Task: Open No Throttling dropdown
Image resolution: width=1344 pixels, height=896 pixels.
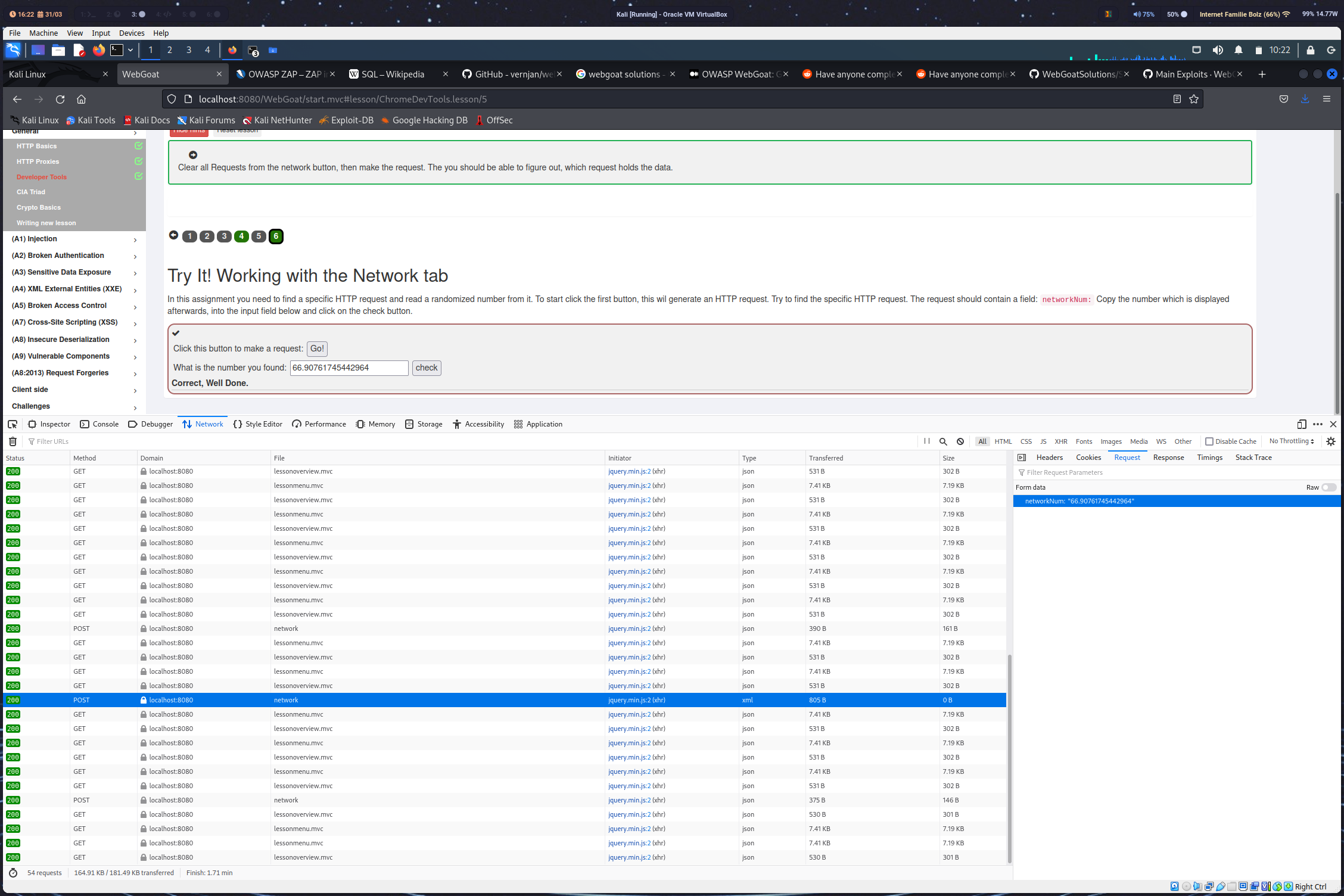Action: click(x=1292, y=441)
